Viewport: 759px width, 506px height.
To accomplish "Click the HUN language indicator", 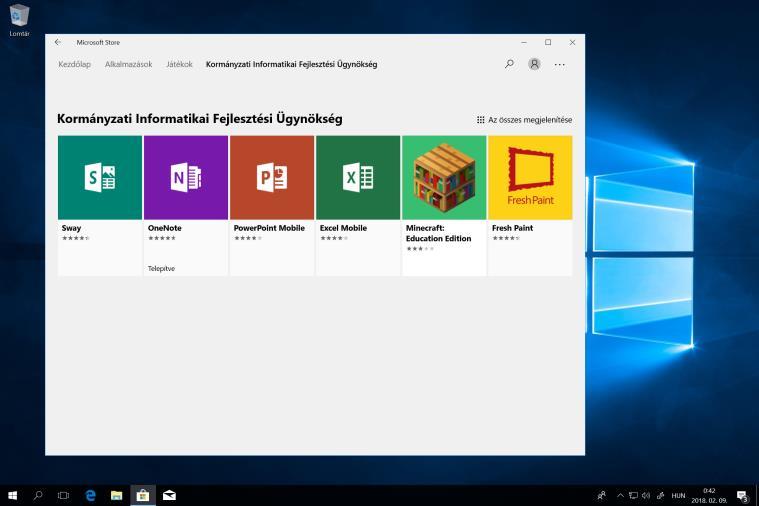I will click(x=678, y=495).
